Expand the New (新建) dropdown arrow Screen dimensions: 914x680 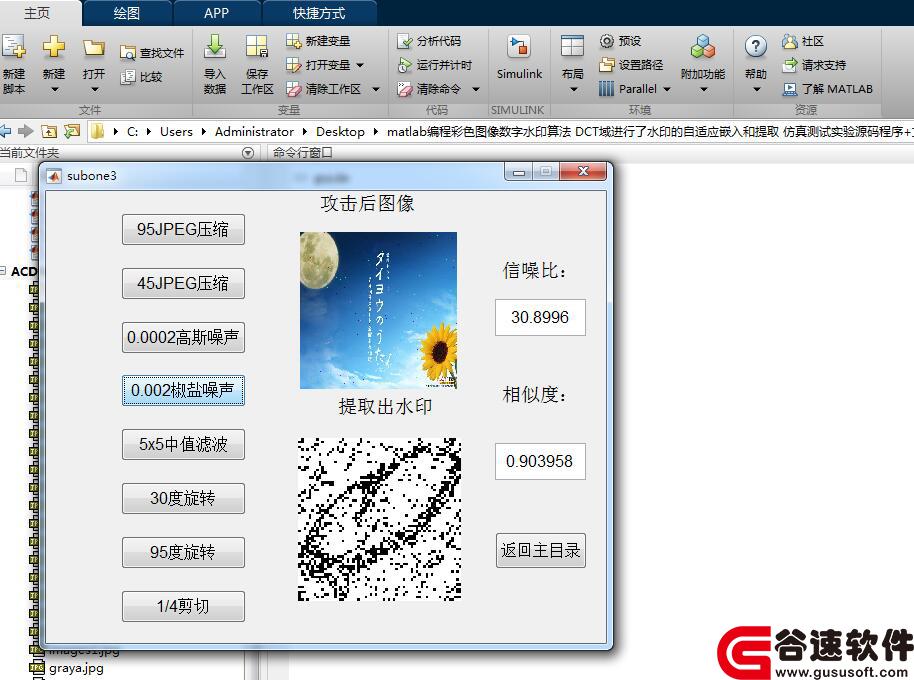[x=54, y=90]
